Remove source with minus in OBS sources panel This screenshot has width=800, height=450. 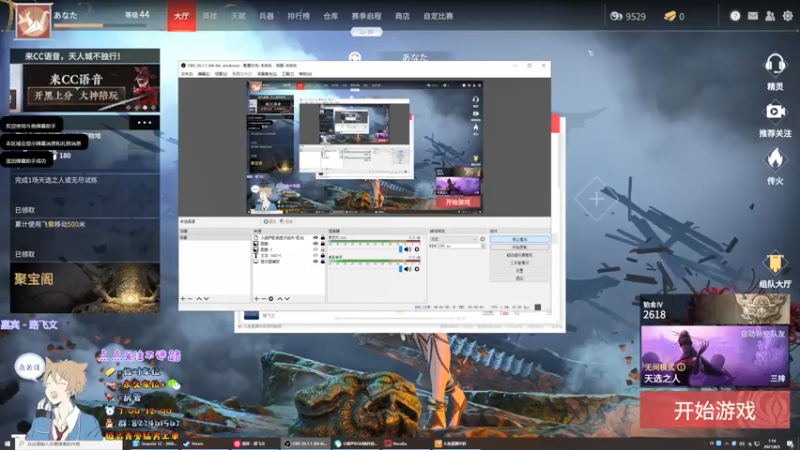[x=263, y=298]
